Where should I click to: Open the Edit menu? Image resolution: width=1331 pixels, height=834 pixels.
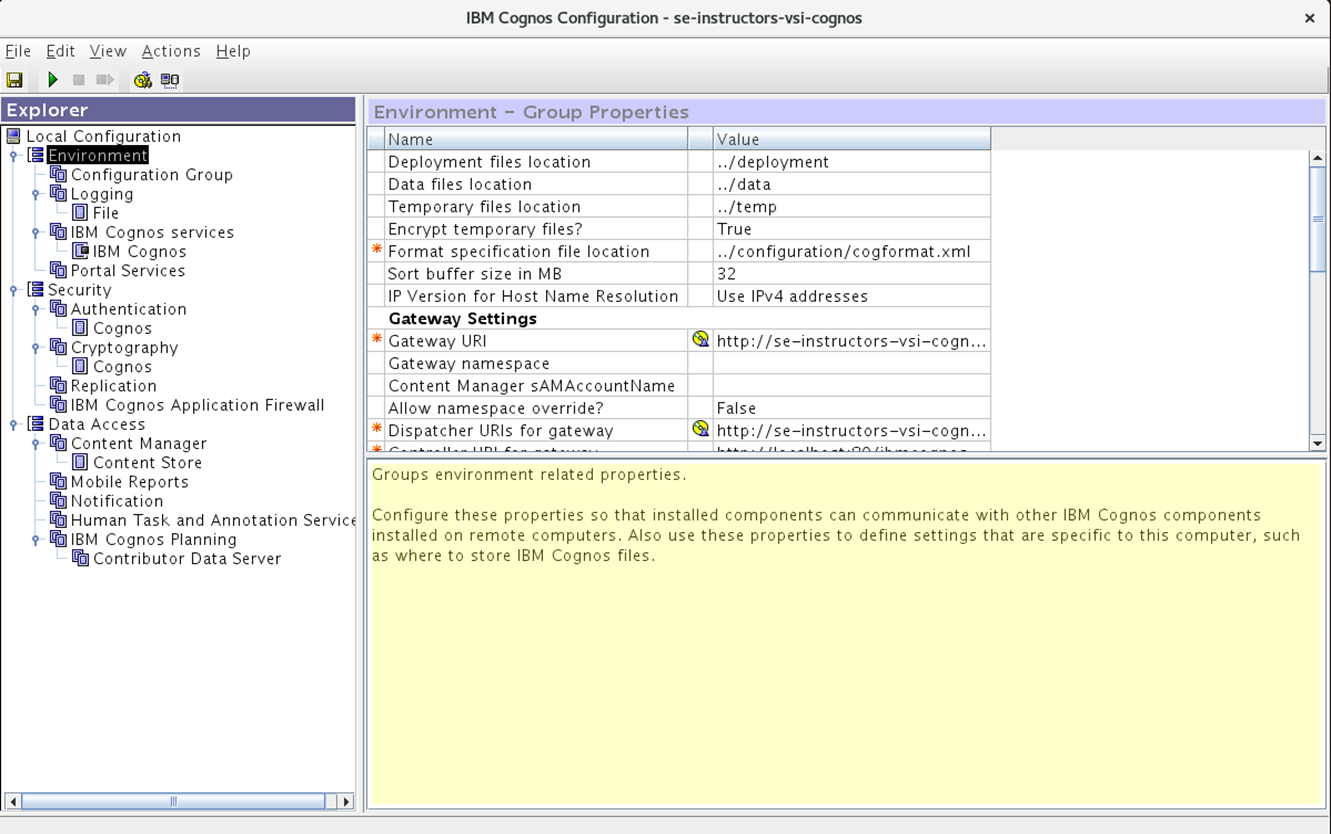pos(60,51)
